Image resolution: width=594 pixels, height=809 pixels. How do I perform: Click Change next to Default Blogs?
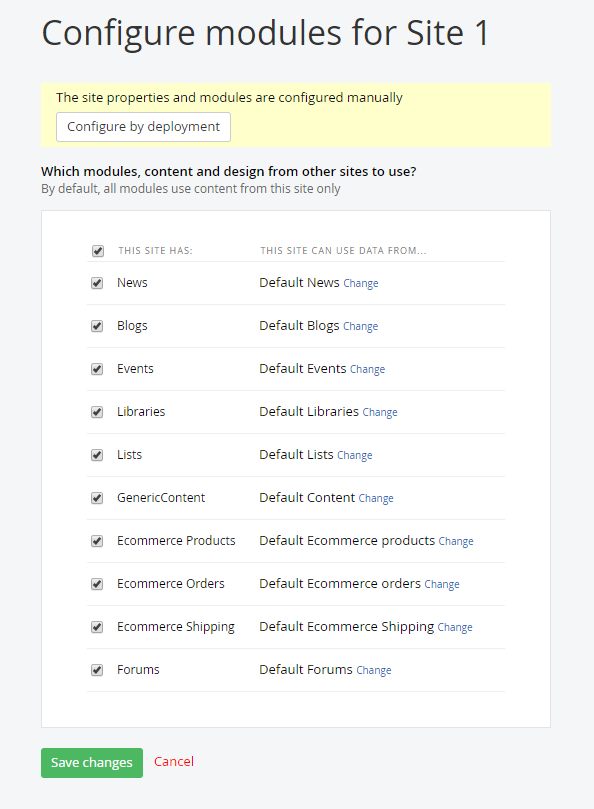click(x=361, y=326)
